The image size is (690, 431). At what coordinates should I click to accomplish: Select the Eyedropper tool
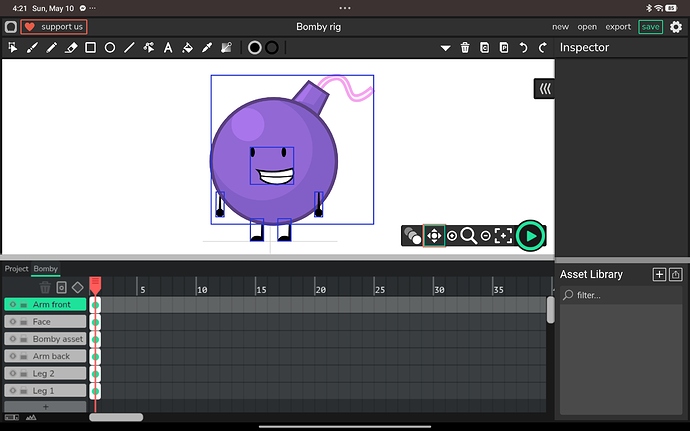coord(206,48)
